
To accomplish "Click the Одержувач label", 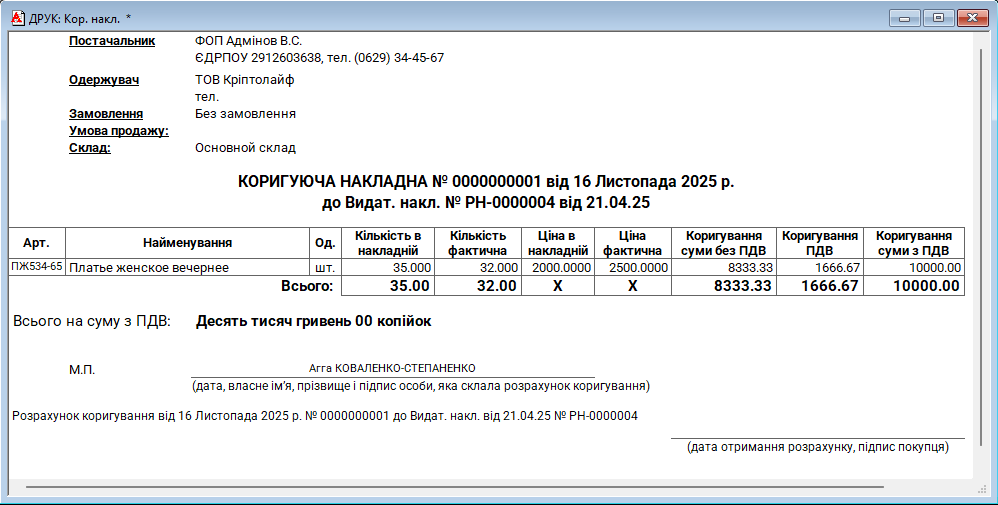I will 103,80.
